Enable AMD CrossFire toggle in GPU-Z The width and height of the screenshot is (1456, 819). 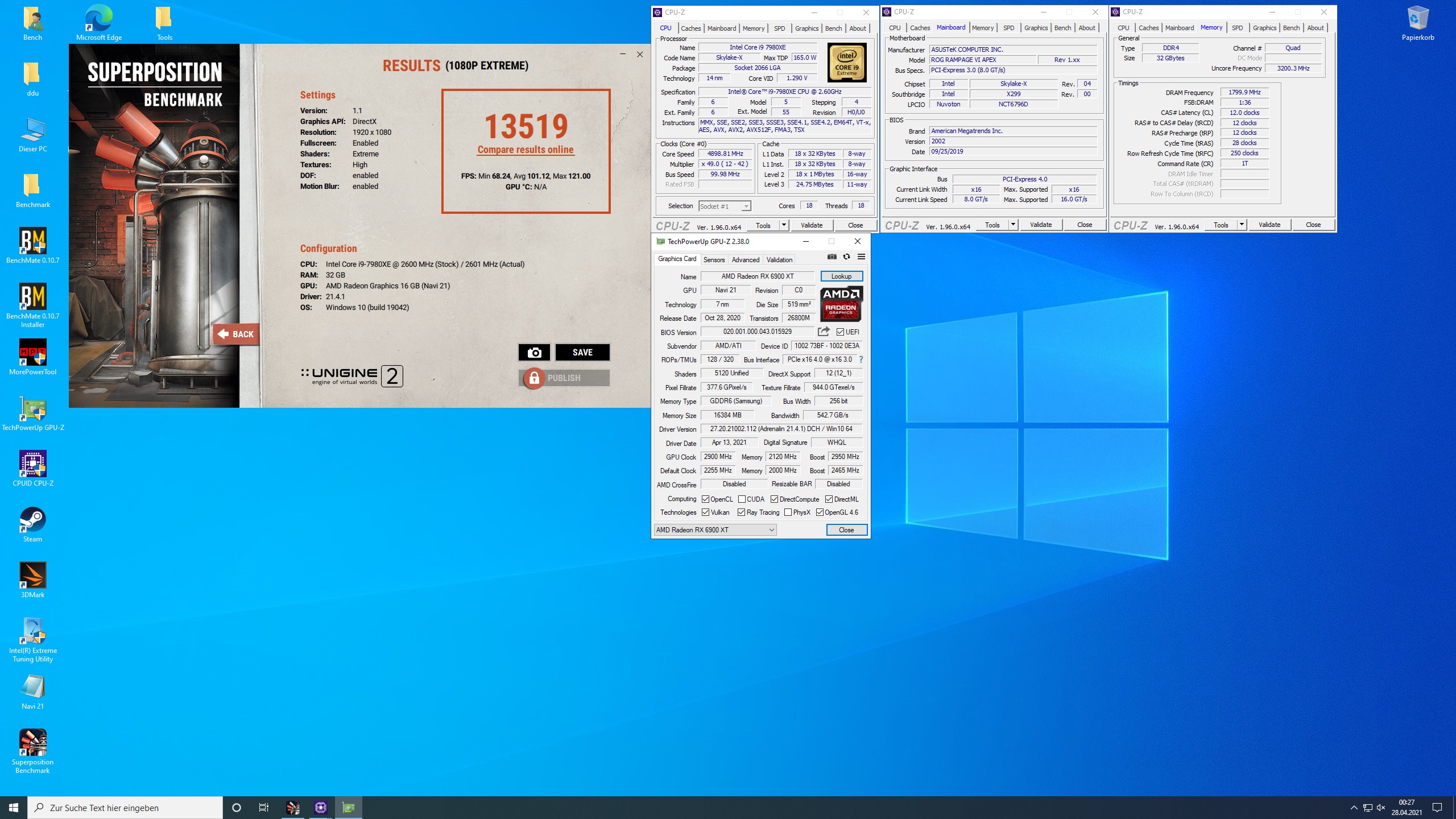[x=735, y=484]
